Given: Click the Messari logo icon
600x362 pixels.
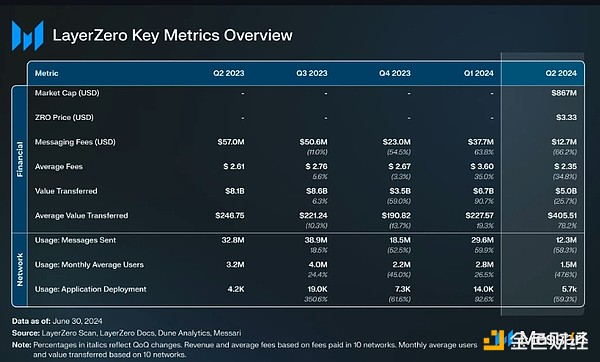Looking at the screenshot, I should 28,36.
